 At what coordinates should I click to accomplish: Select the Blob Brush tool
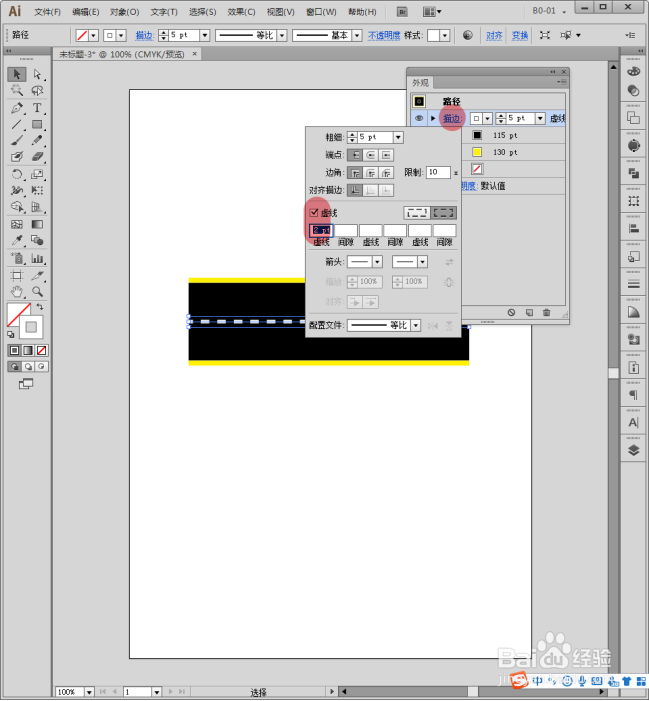pos(17,156)
